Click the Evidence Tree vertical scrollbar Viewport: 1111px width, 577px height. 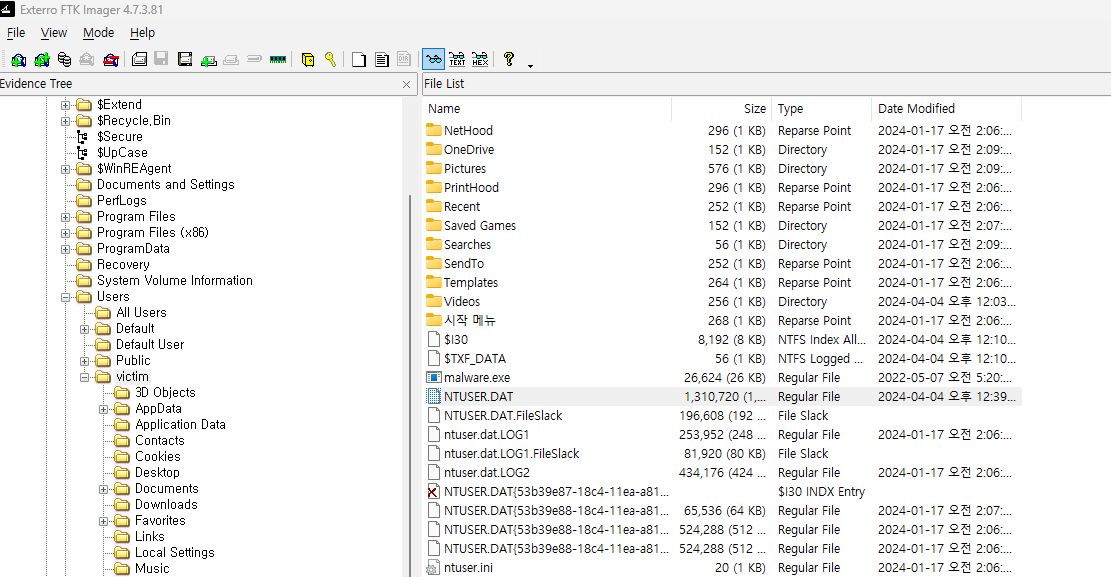[410, 386]
